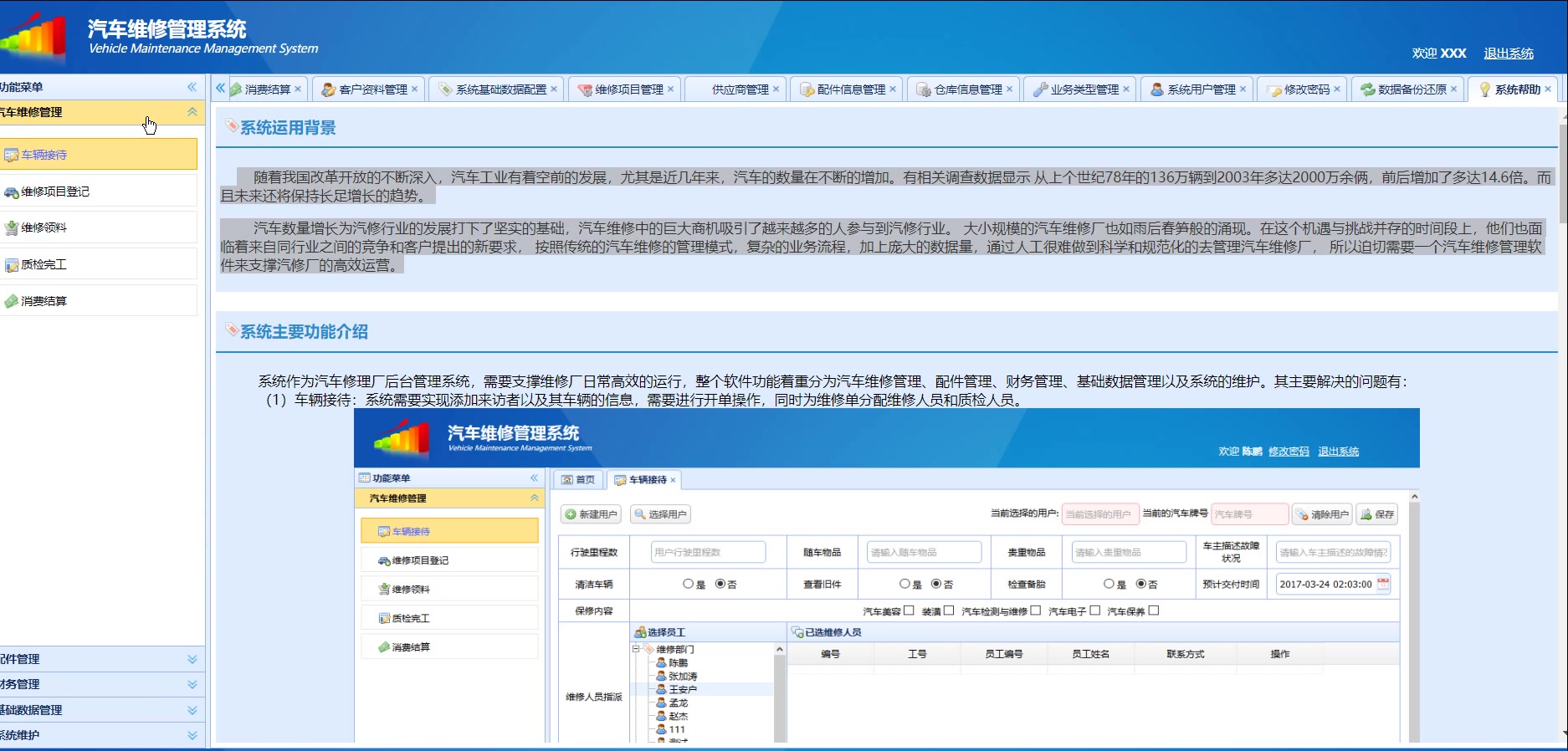Image resolution: width=1568 pixels, height=751 pixels.
Task: Collapse the 功能菜单 sidebar panel
Action: (x=192, y=87)
